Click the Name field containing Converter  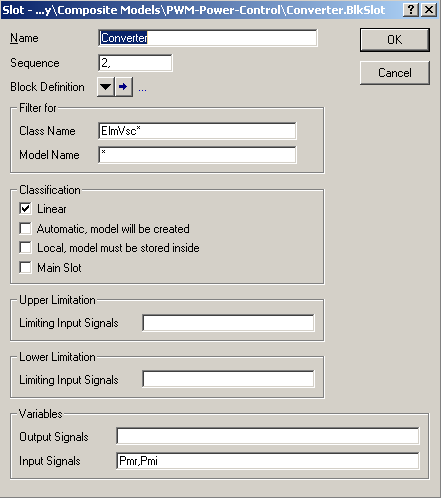[208, 38]
